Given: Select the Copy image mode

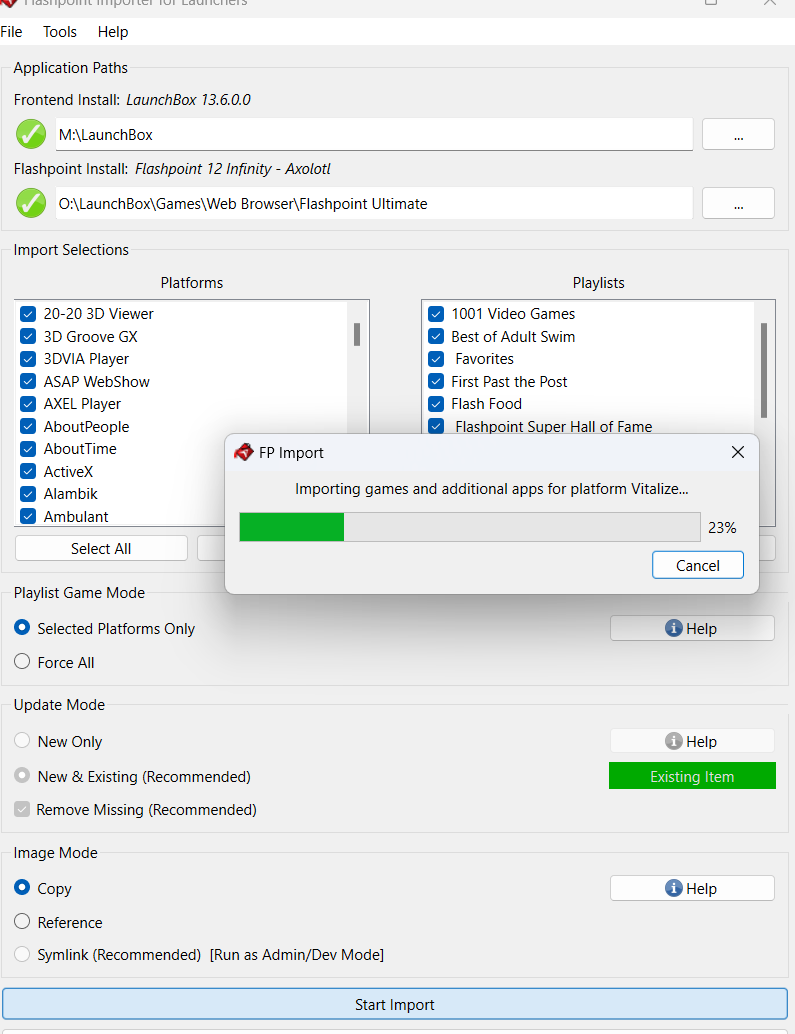Looking at the screenshot, I should click(22, 888).
